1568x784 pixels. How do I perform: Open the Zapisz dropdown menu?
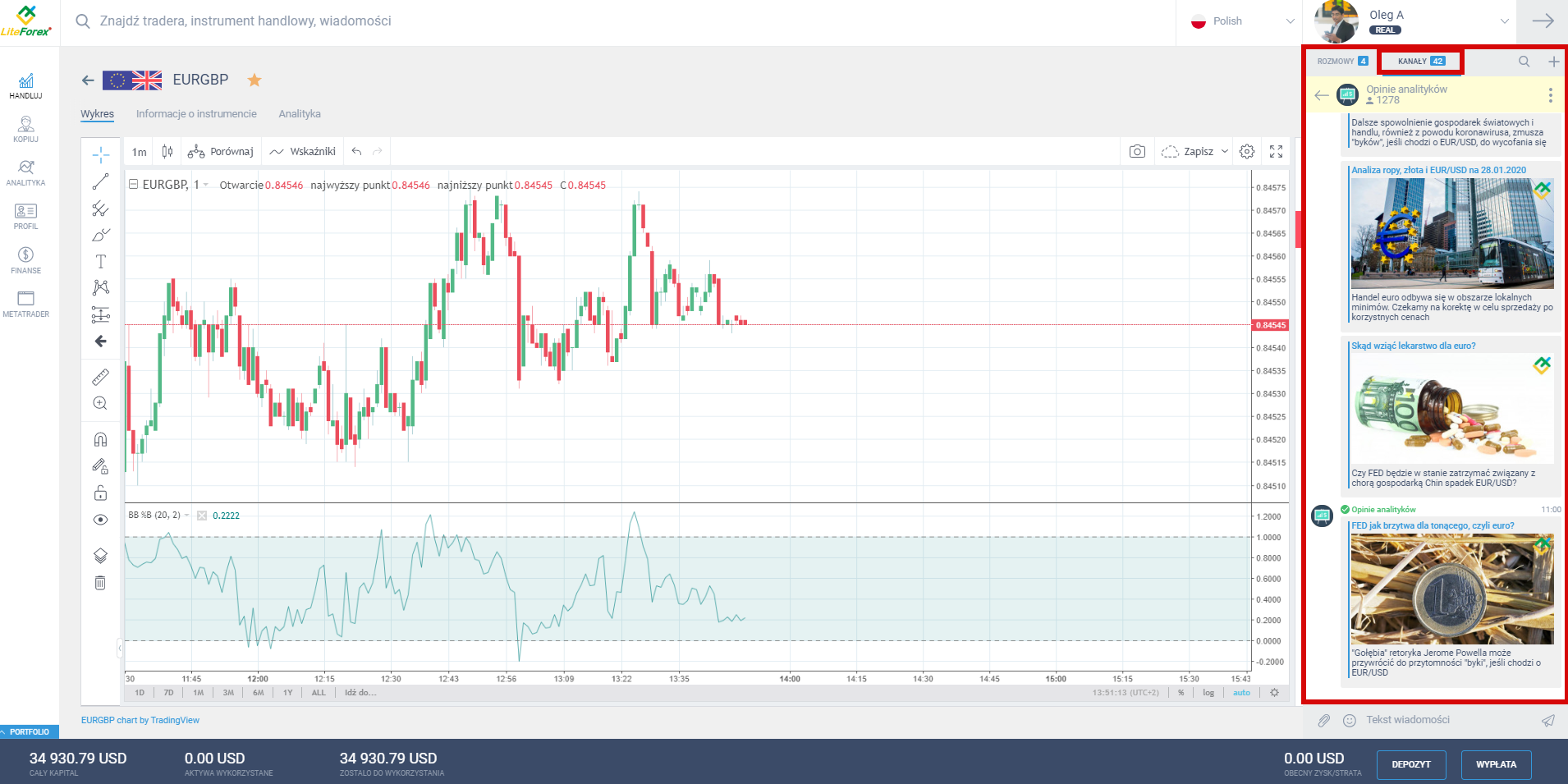(1225, 151)
